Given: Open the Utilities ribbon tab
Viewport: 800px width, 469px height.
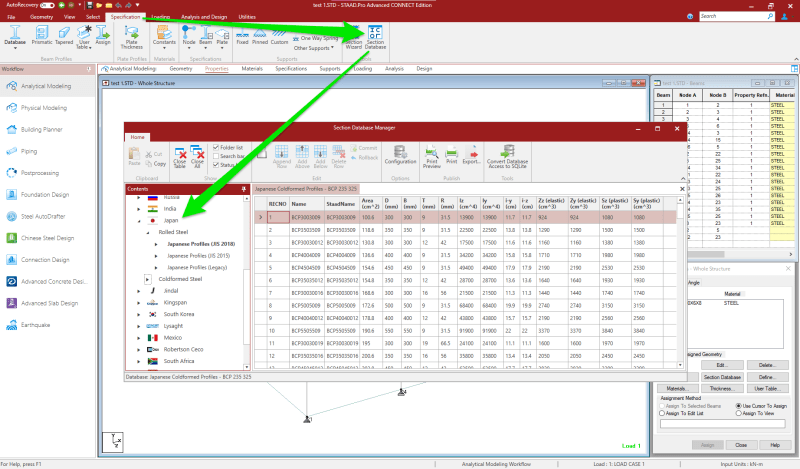Looking at the screenshot, I should [247, 17].
